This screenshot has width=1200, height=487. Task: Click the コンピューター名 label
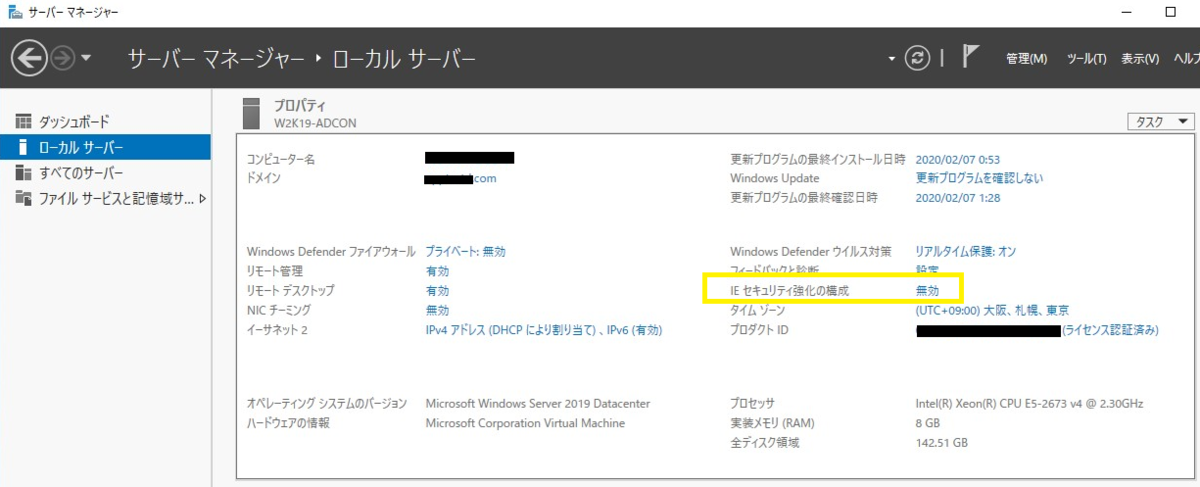[x=281, y=159]
